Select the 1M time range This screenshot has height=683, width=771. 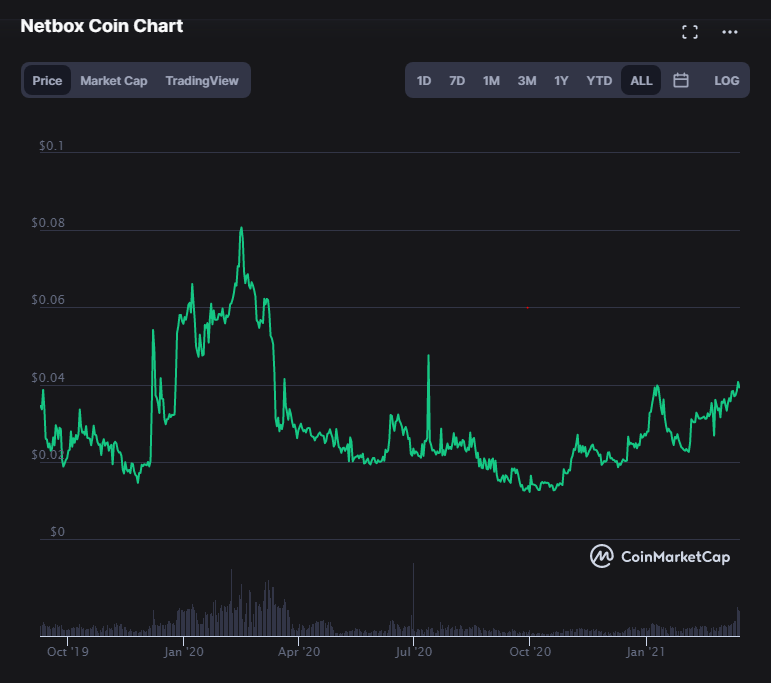point(491,80)
